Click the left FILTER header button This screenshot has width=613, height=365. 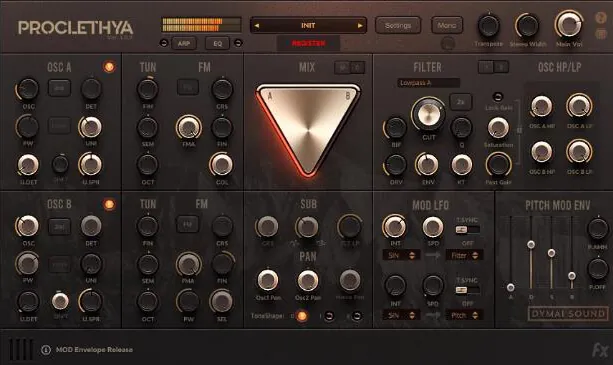pos(486,67)
